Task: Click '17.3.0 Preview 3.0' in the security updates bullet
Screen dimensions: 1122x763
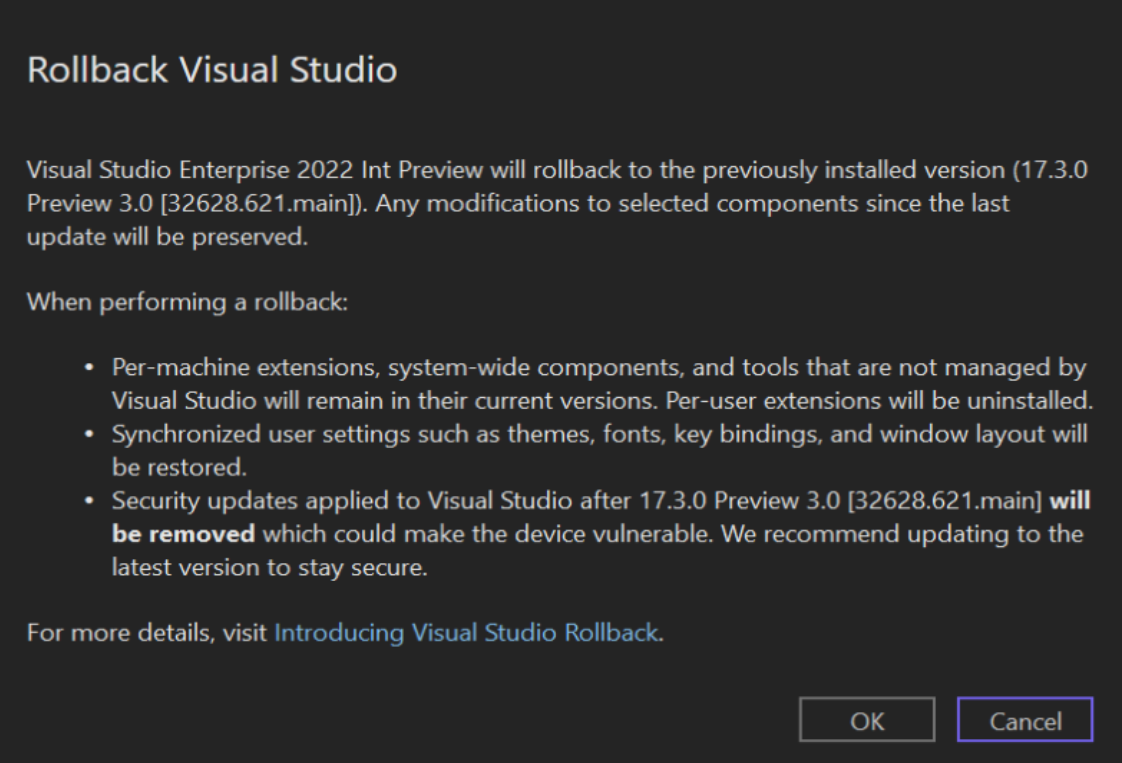Action: [739, 500]
